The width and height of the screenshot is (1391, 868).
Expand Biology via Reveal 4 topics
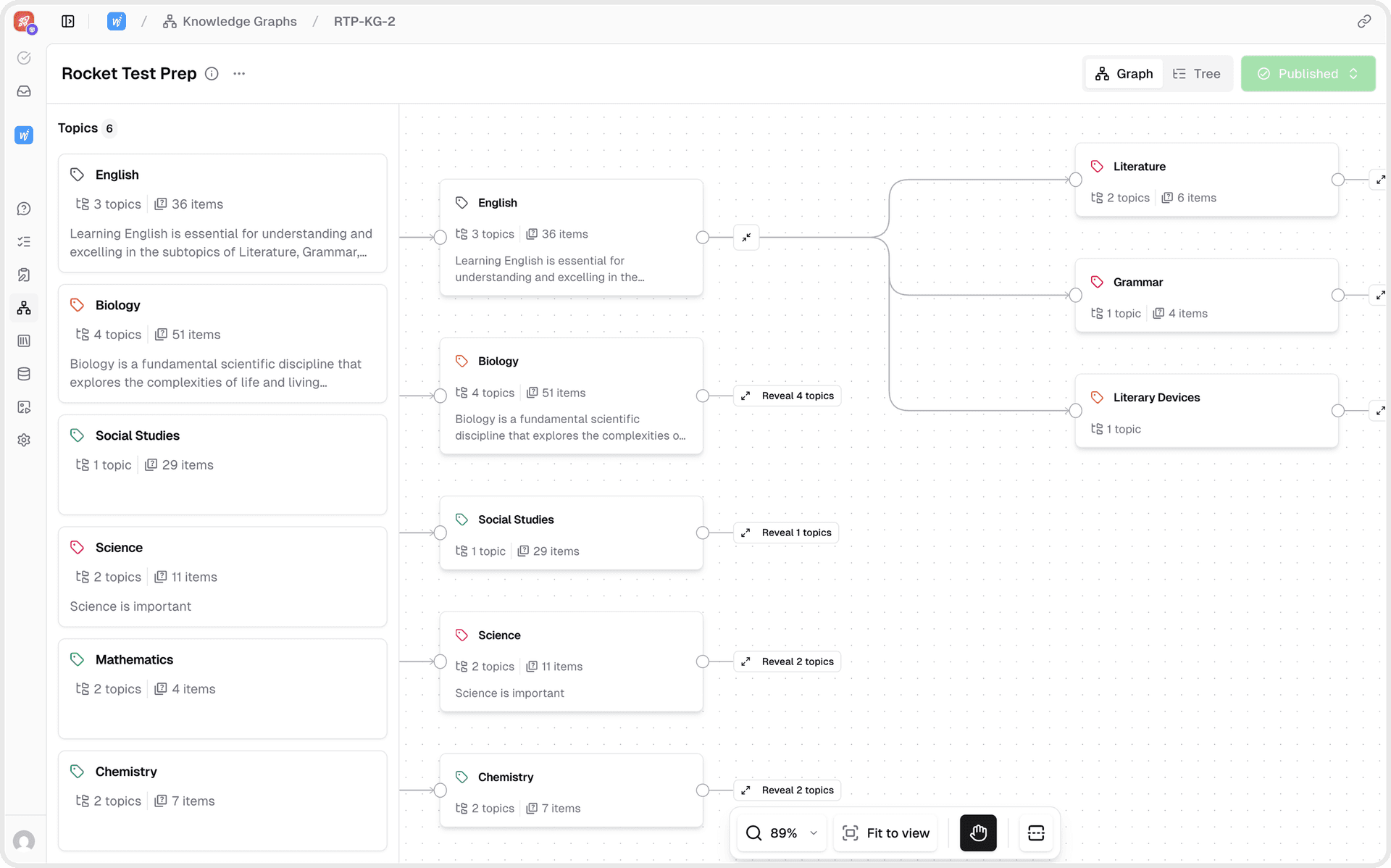click(788, 396)
